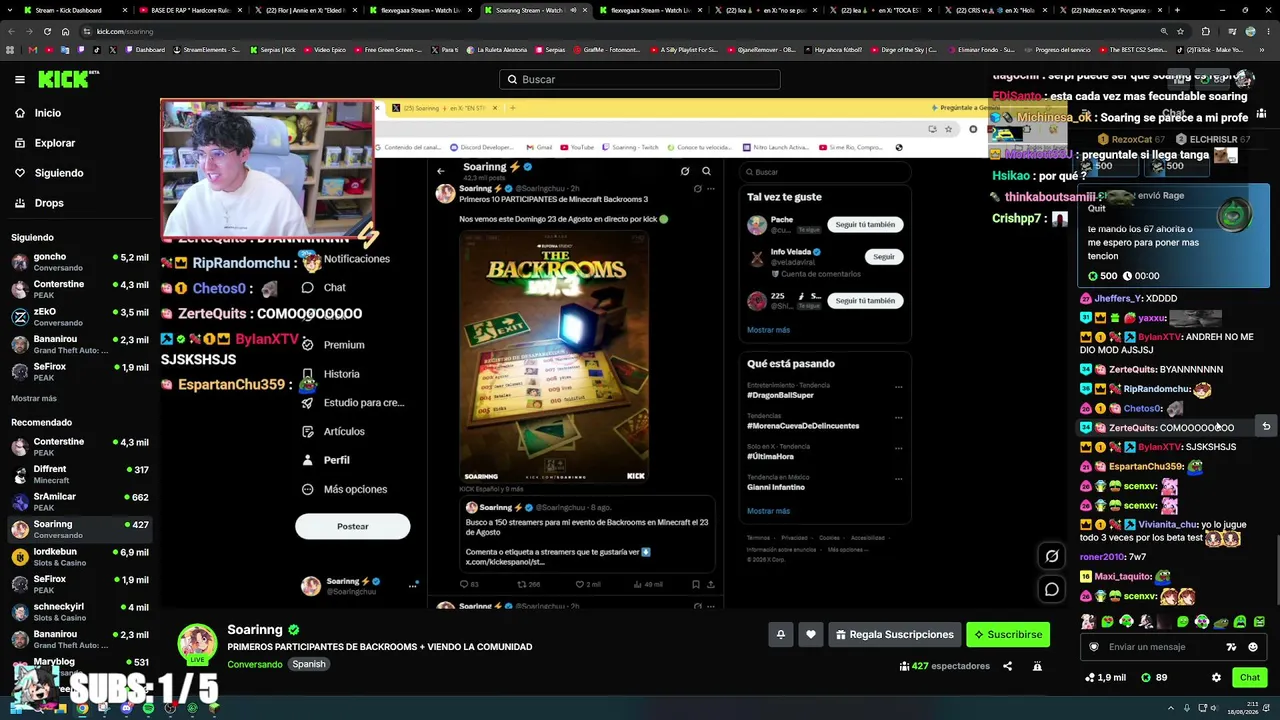Viewport: 1280px width, 720px height.
Task: Open the Chrome three-dot menu
Action: pos(1268,31)
